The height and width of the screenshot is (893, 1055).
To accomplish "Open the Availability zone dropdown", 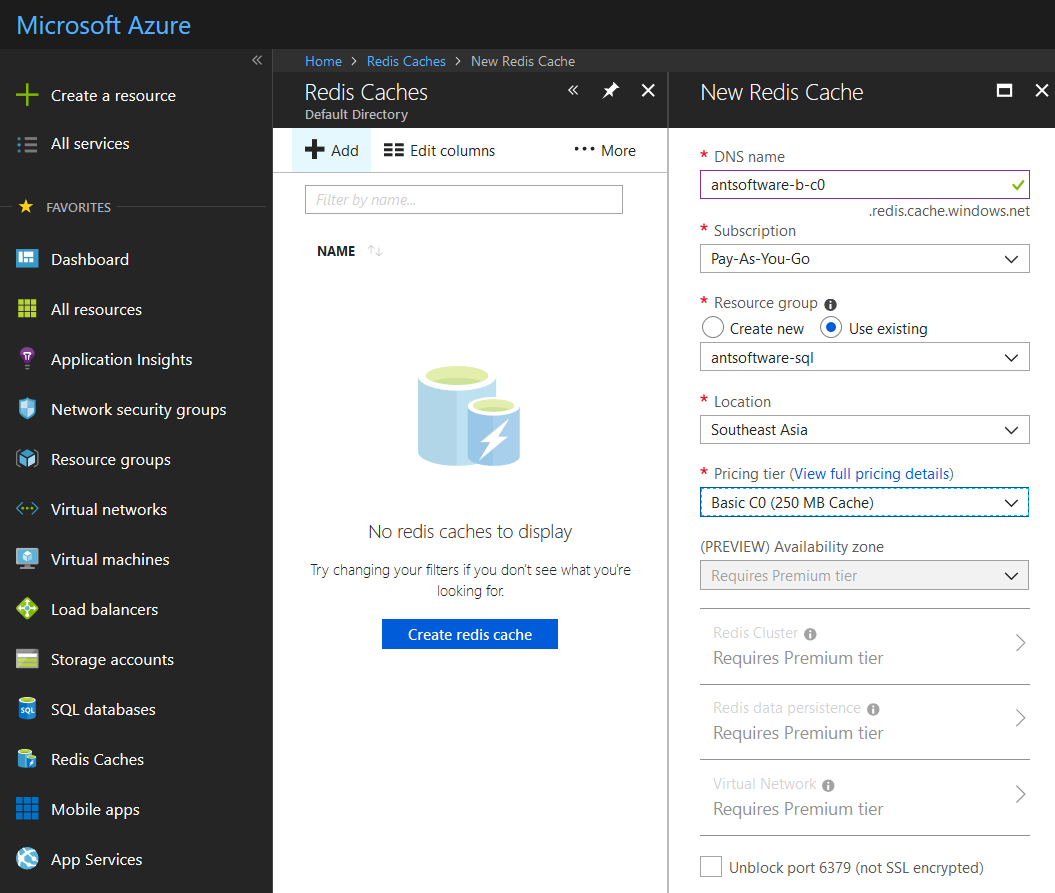I will coord(865,575).
